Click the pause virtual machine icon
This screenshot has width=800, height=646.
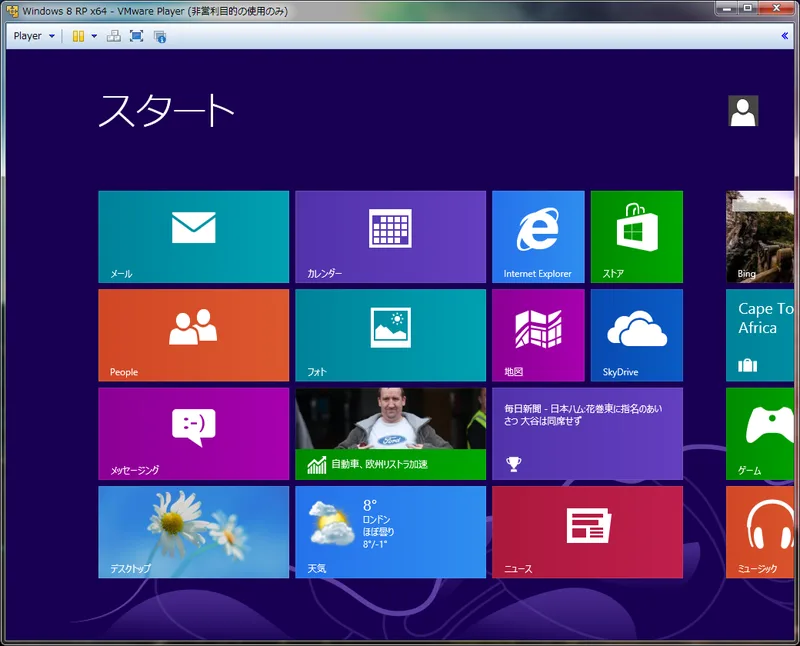(78, 36)
